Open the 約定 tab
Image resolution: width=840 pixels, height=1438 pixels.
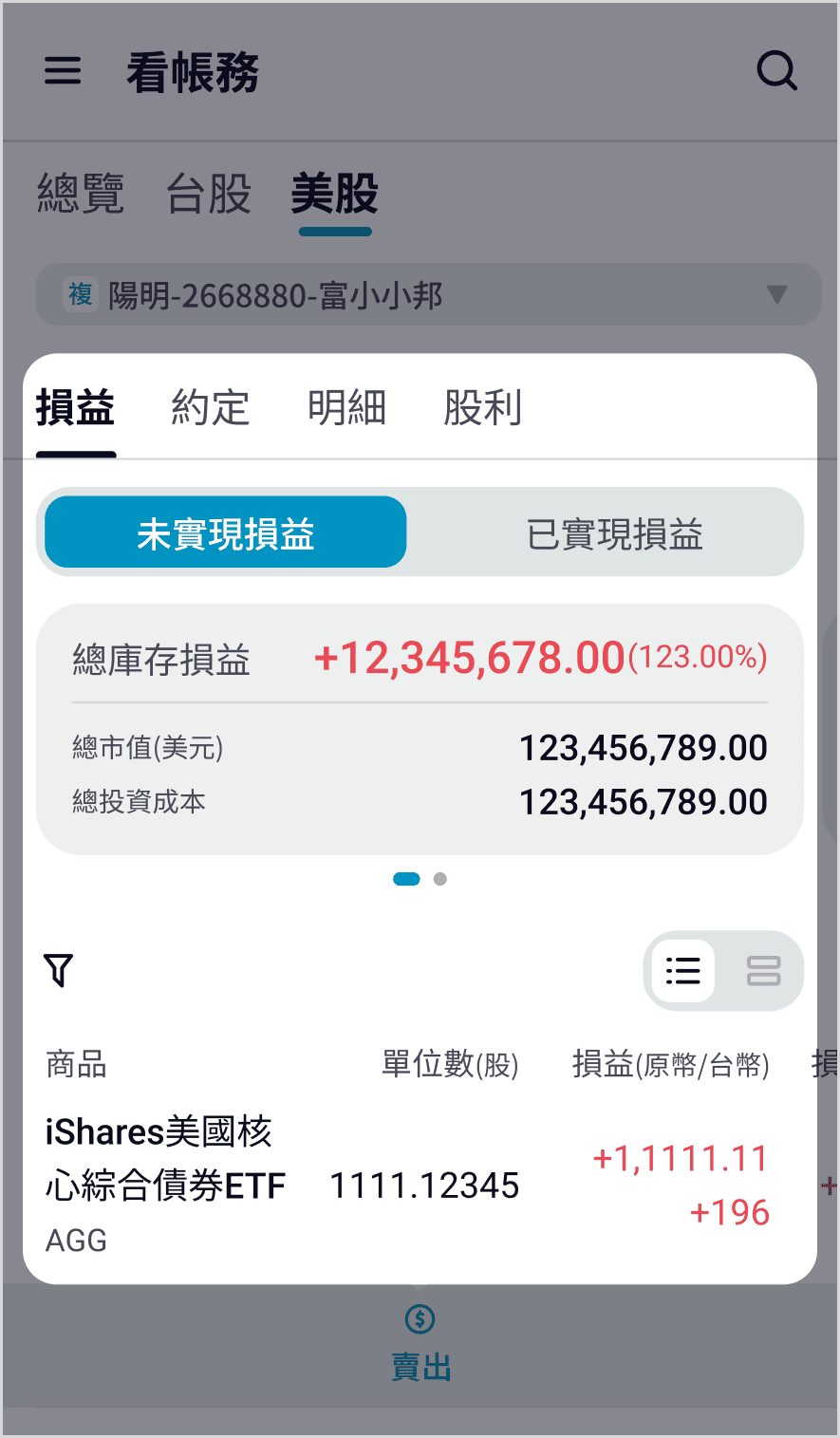[211, 408]
